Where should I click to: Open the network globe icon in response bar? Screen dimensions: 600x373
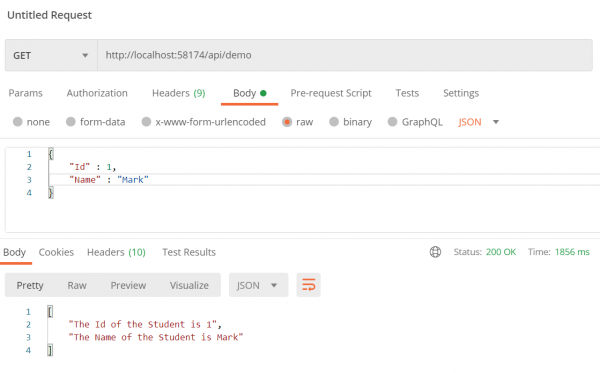pos(435,252)
